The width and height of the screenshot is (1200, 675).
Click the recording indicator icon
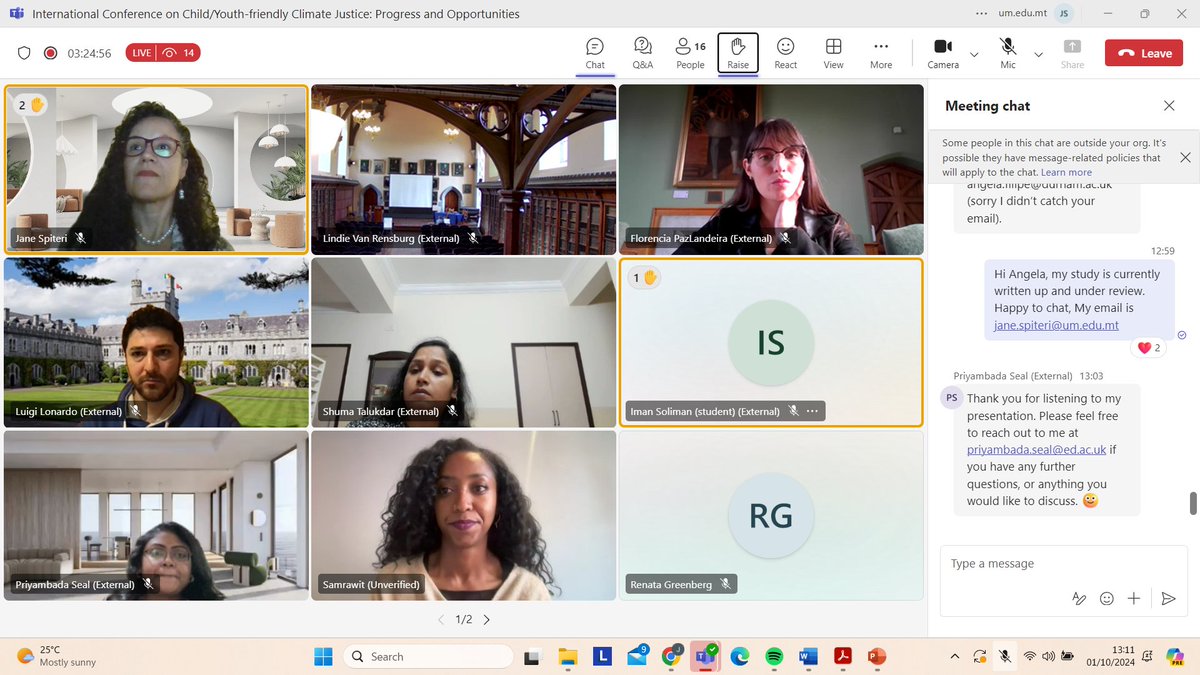pyautogui.click(x=50, y=53)
